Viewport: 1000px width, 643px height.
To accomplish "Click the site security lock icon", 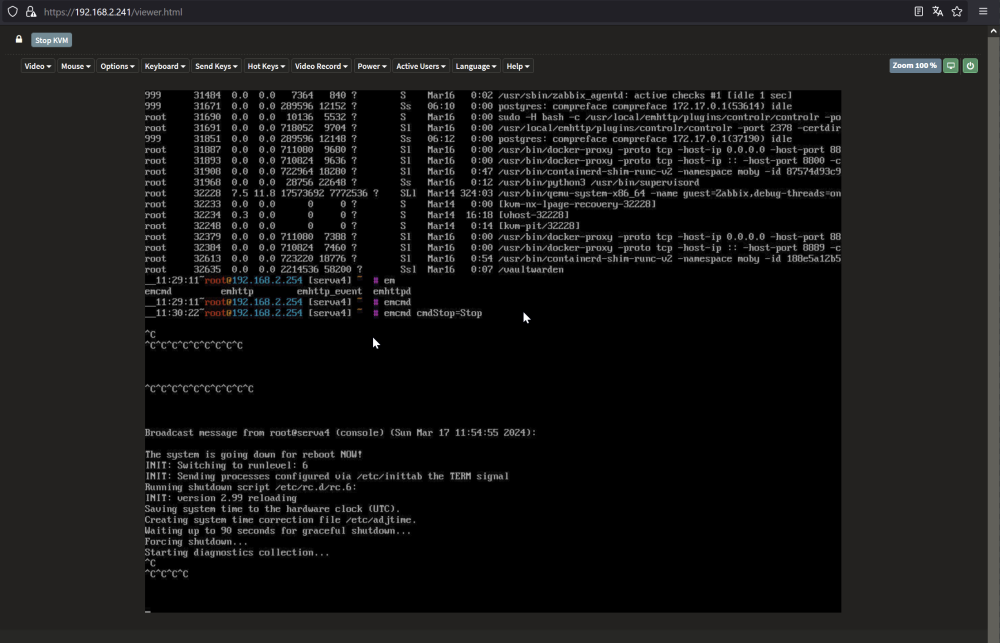I will coord(31,11).
